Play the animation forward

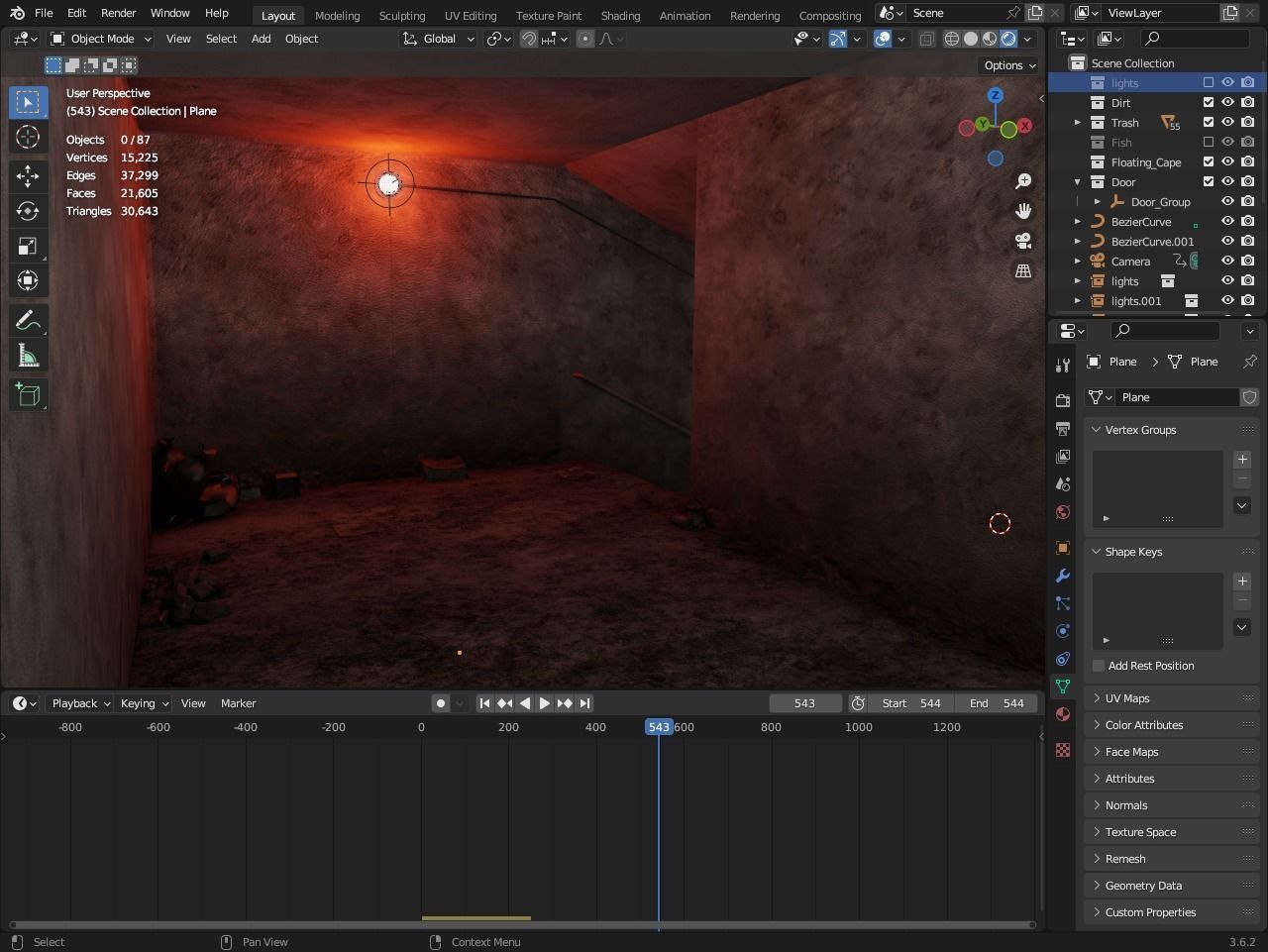coord(544,703)
